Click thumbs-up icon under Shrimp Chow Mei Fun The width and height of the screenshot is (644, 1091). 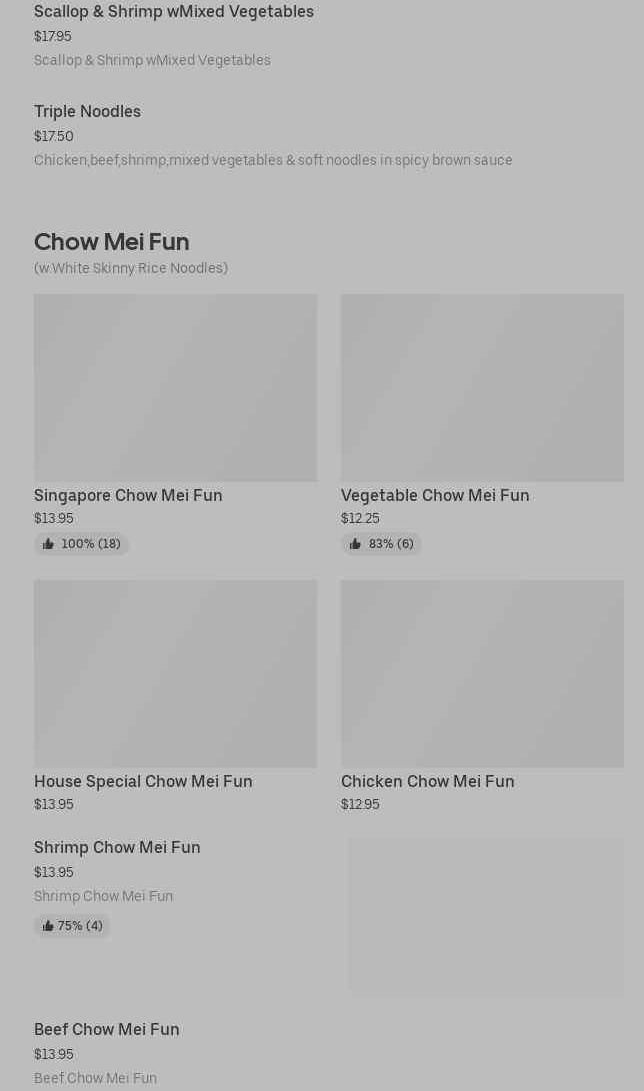click(48, 926)
